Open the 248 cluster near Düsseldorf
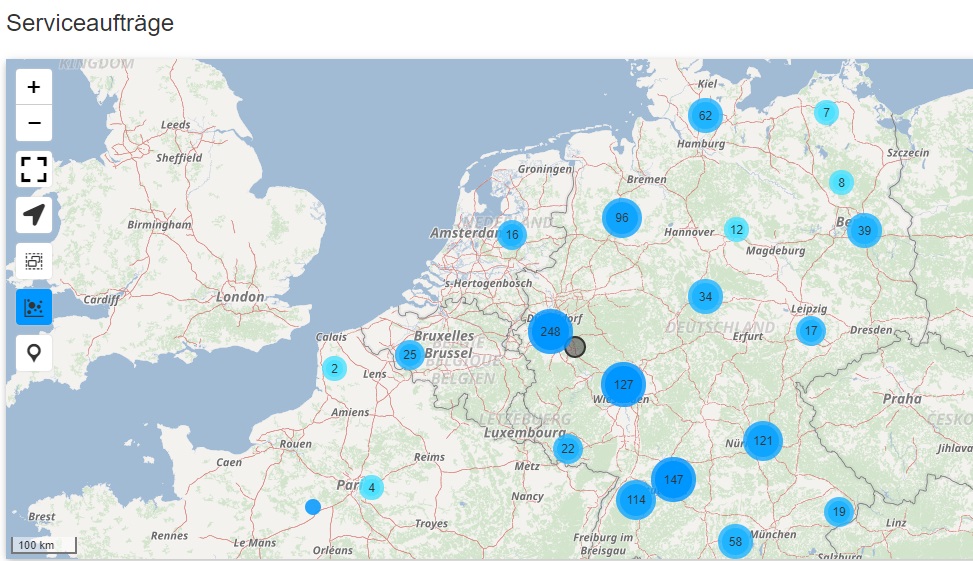This screenshot has height=561, width=973. (549, 331)
